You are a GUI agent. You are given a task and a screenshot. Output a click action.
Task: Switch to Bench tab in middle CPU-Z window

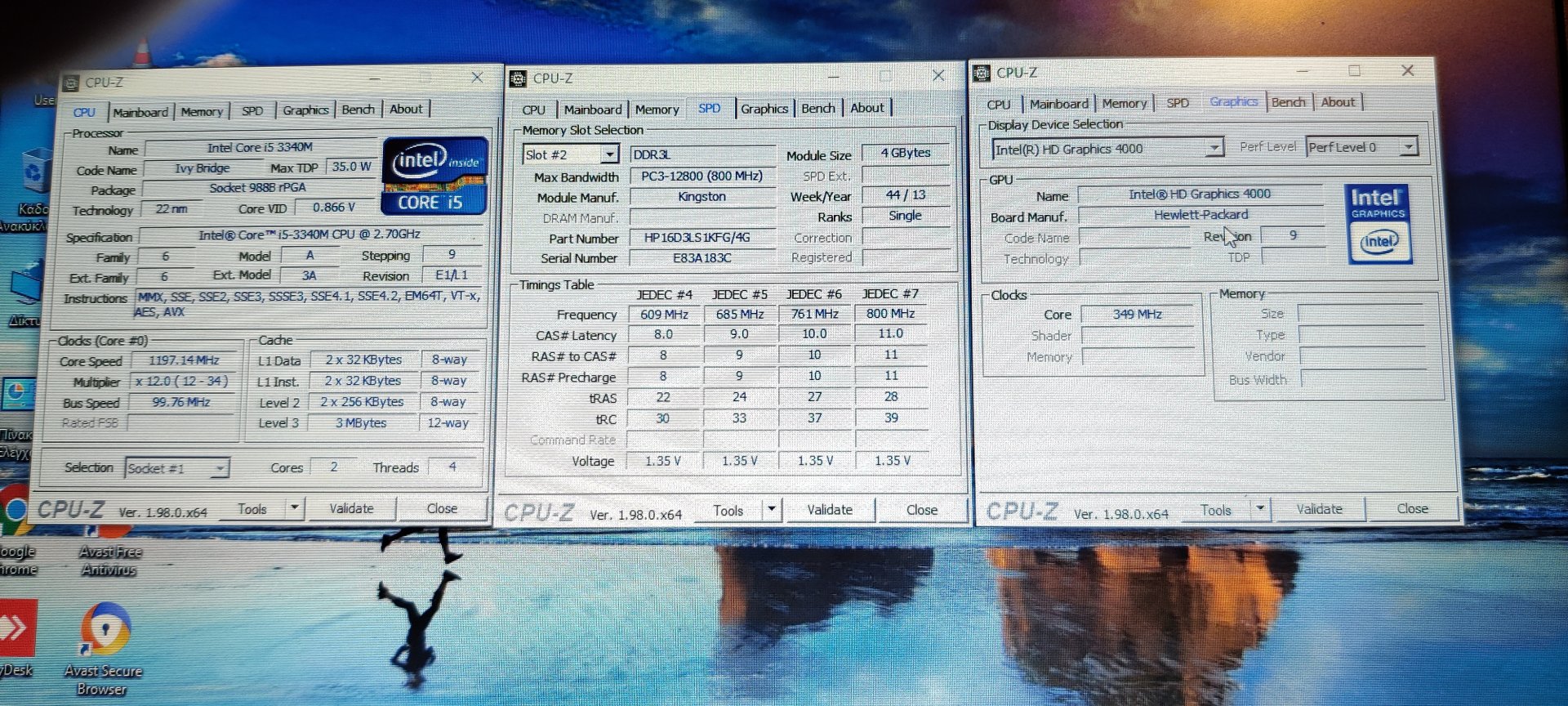817,108
